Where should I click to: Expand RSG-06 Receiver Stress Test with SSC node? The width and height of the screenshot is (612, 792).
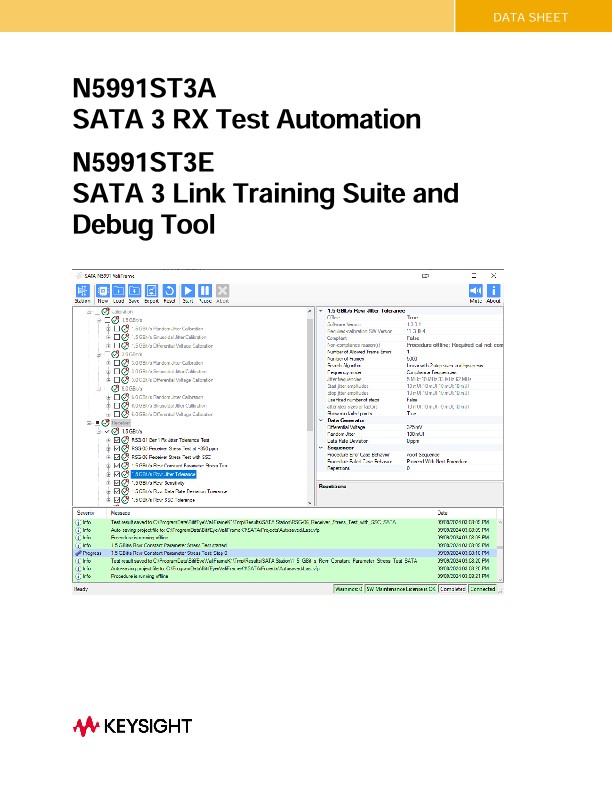click(x=108, y=457)
